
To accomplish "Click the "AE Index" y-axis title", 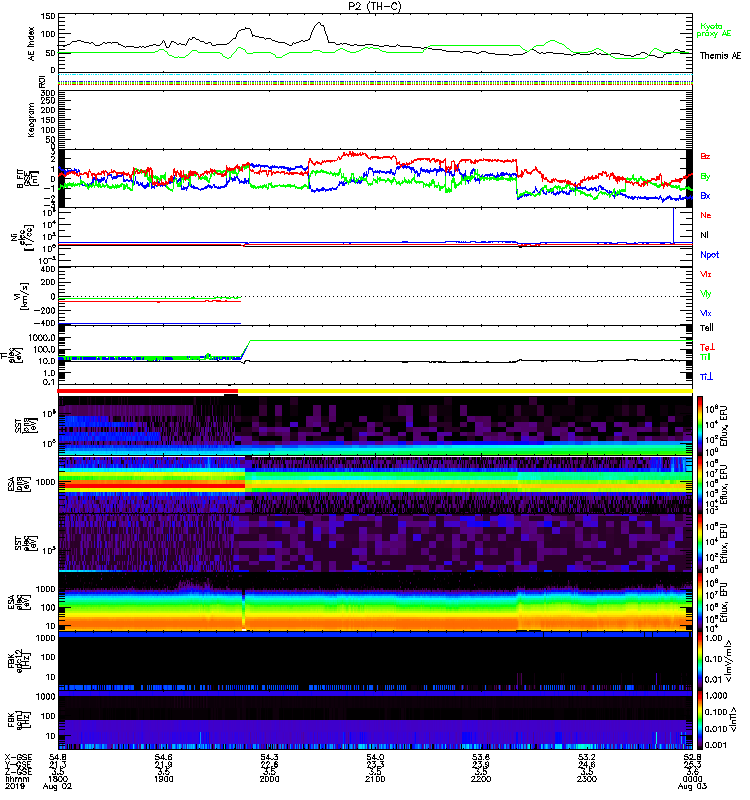I will [32, 44].
